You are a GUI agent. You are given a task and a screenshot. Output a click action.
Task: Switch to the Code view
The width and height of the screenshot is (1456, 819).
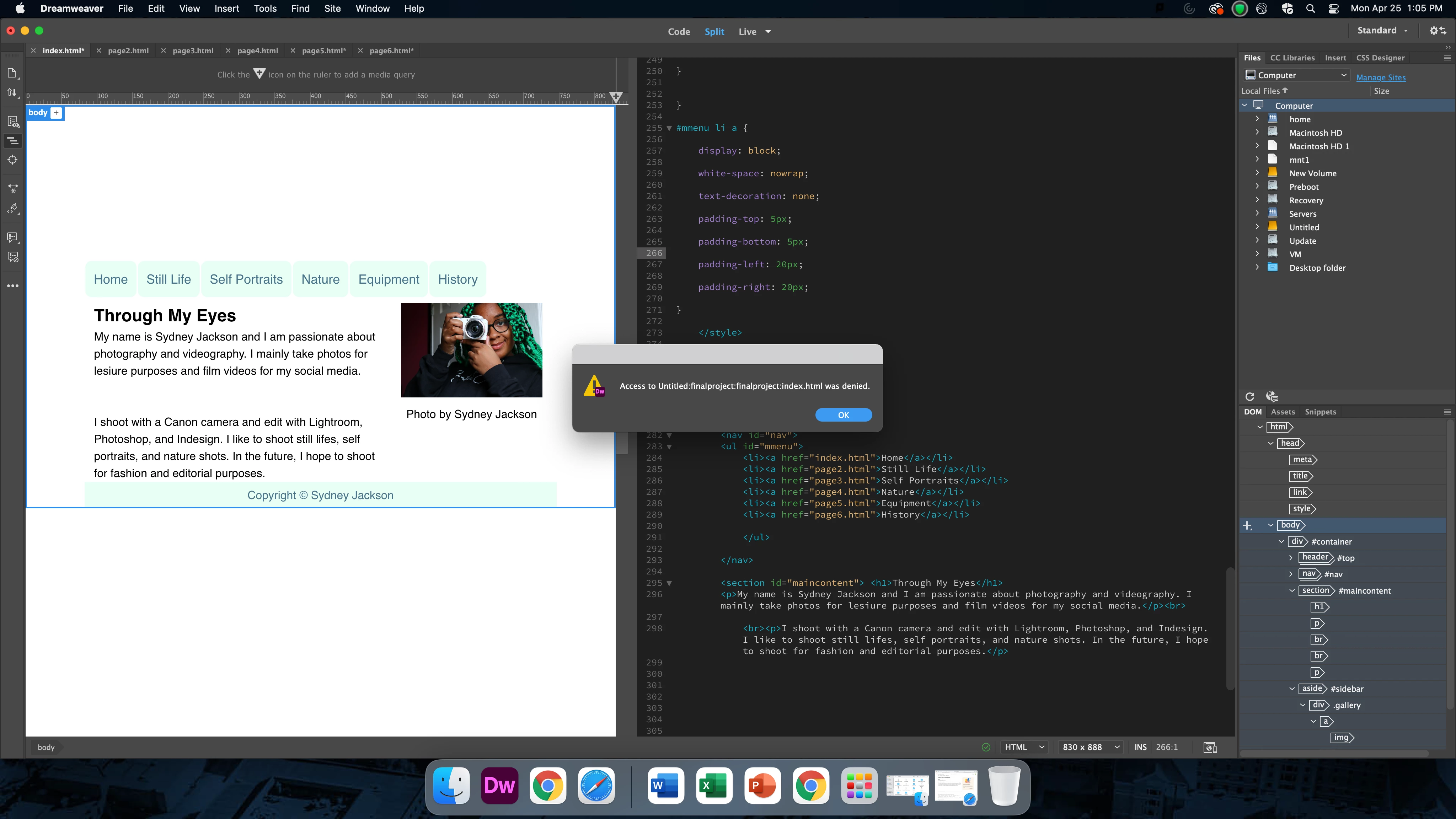[x=678, y=32]
